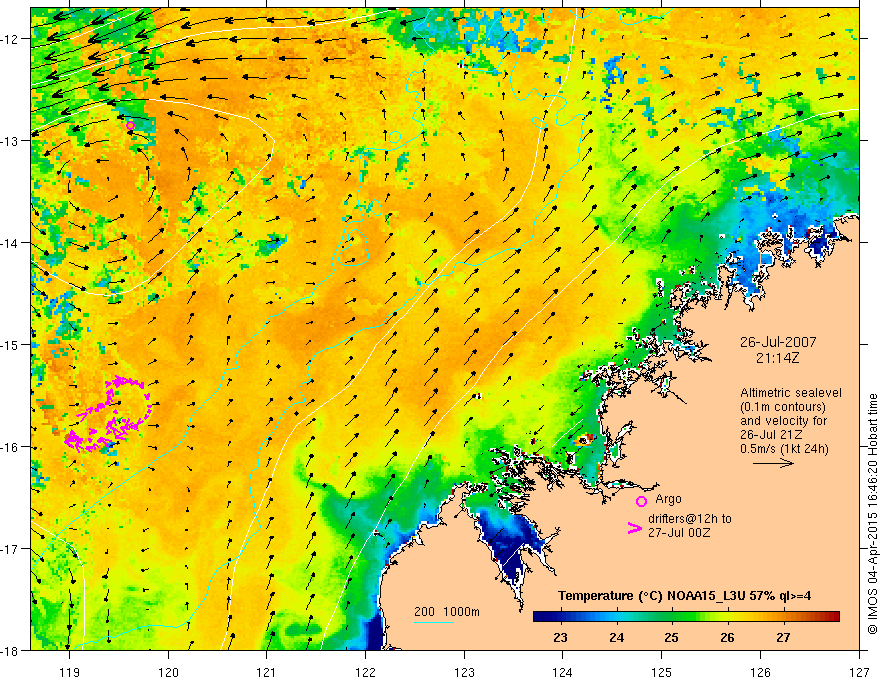Click longitude axis label 127

(x=859, y=672)
